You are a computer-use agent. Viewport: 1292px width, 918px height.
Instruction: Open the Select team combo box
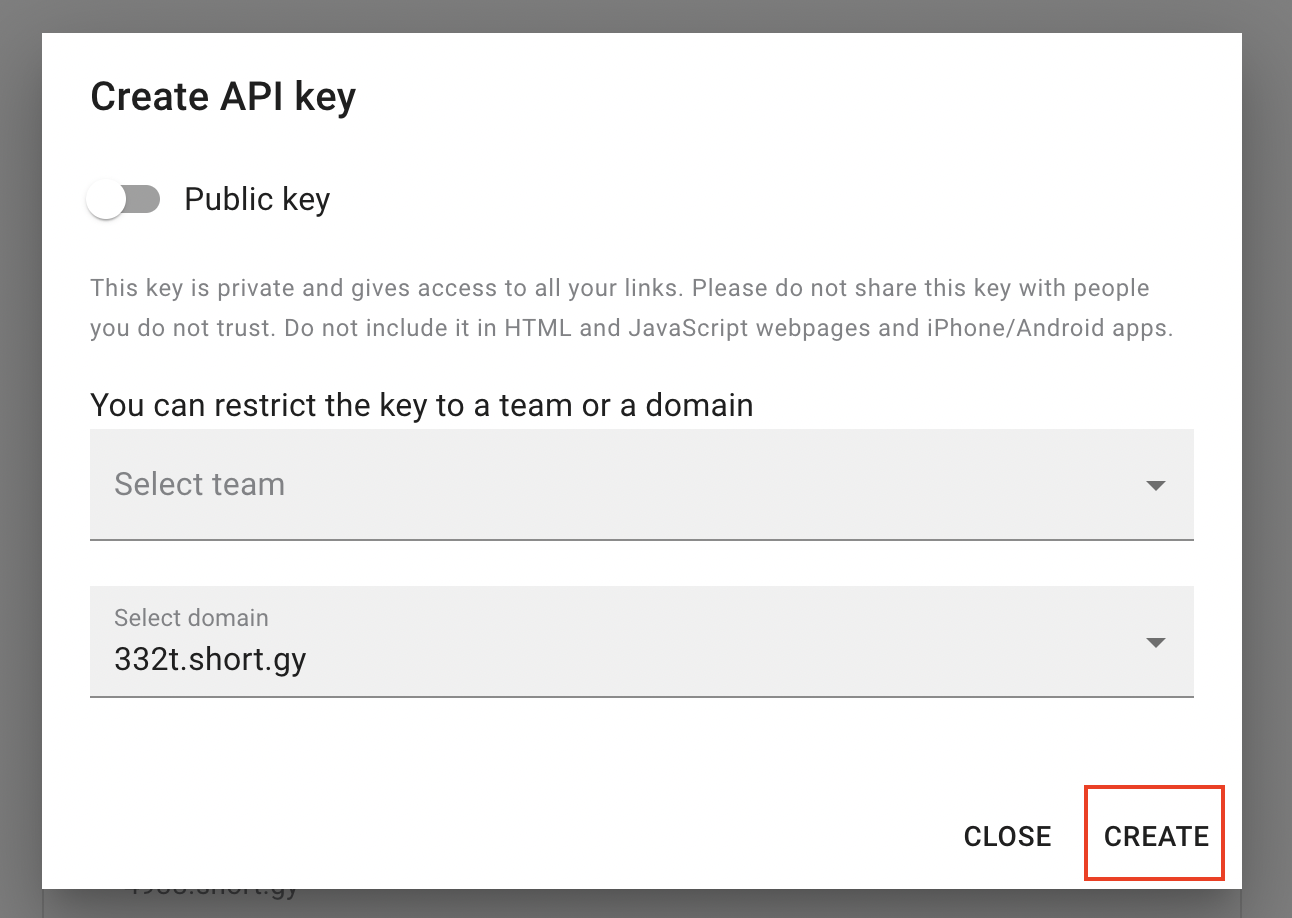click(x=640, y=485)
